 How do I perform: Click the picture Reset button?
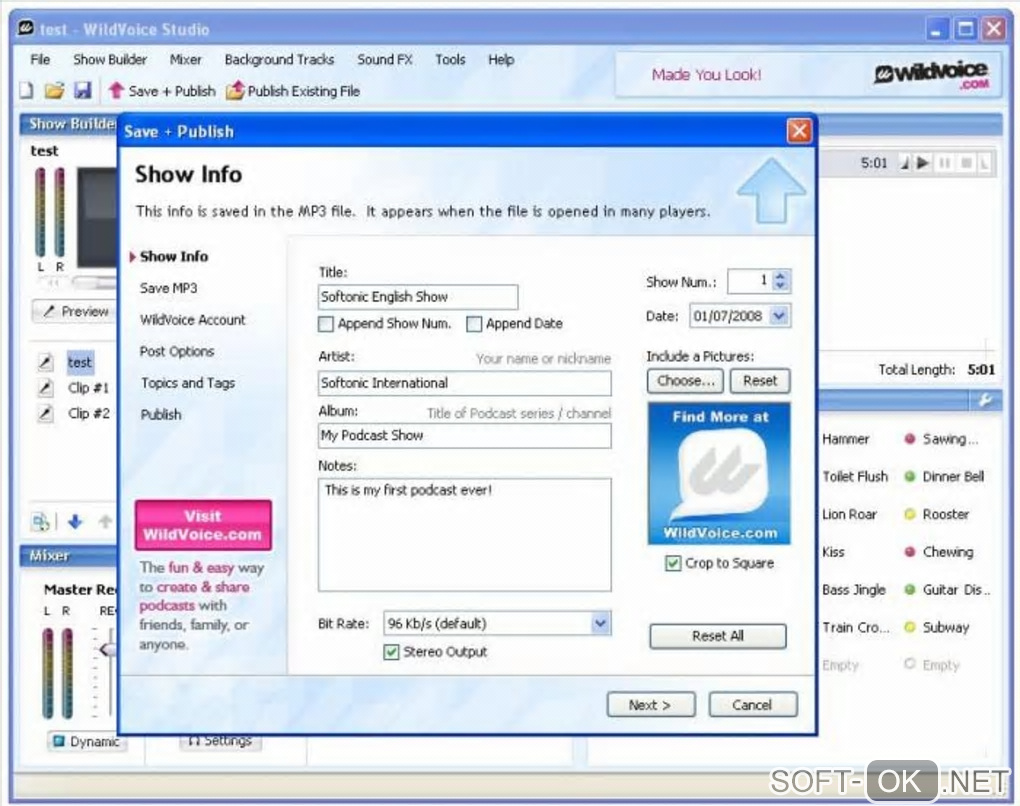pos(760,381)
